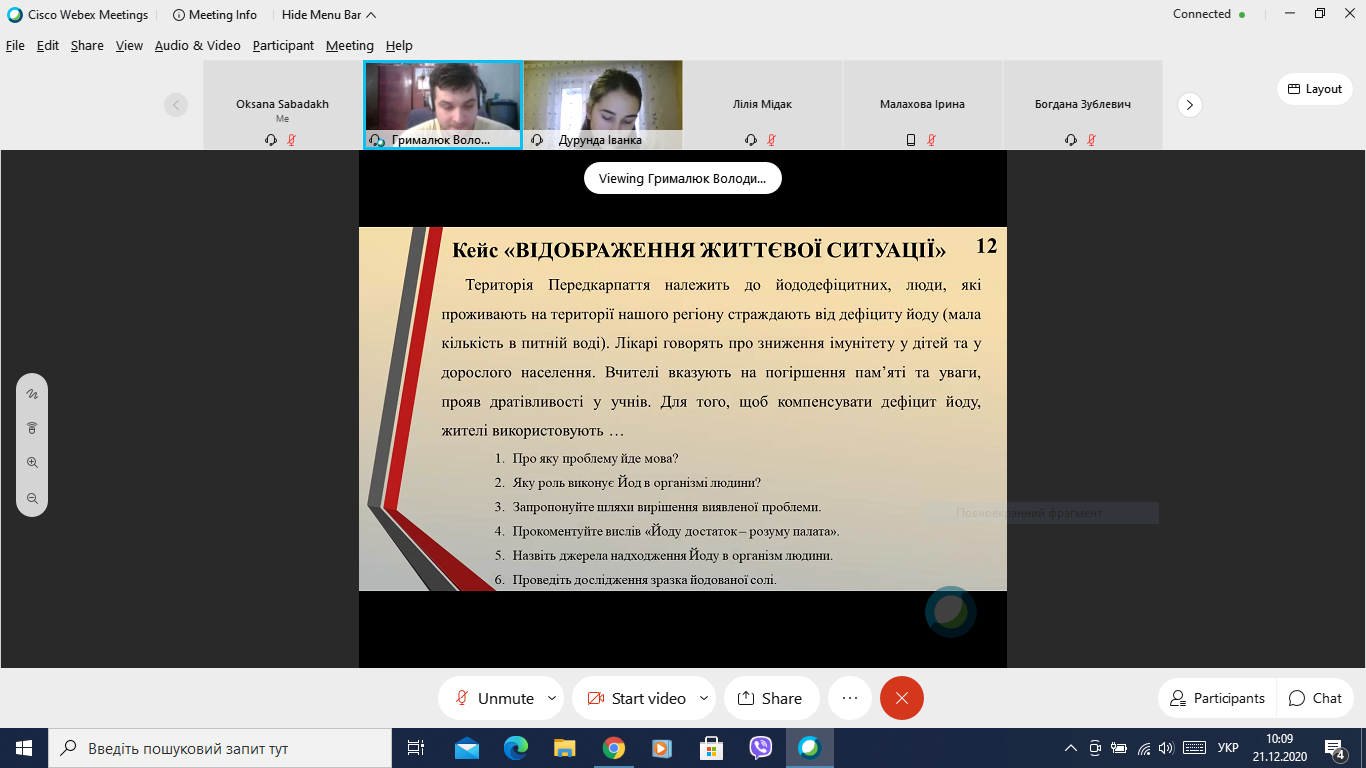
Task: Select Дурунда Іванка video thumbnail
Action: 603,105
